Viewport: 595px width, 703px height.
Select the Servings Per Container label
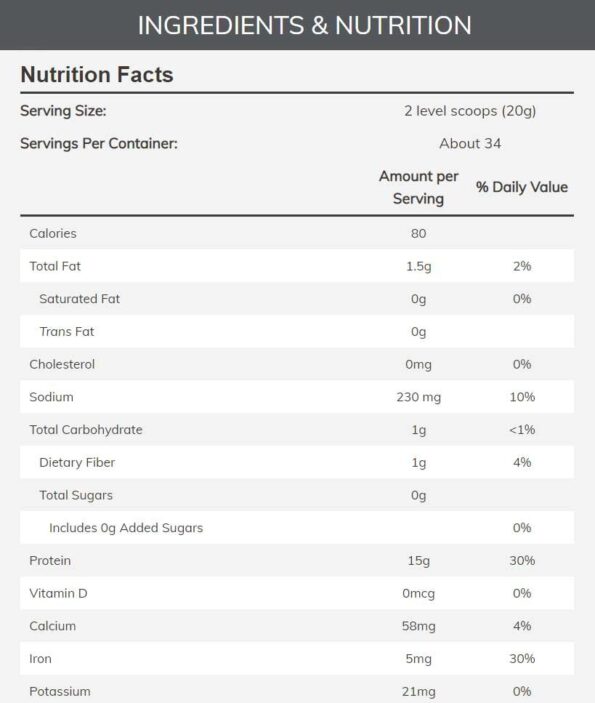99,143
